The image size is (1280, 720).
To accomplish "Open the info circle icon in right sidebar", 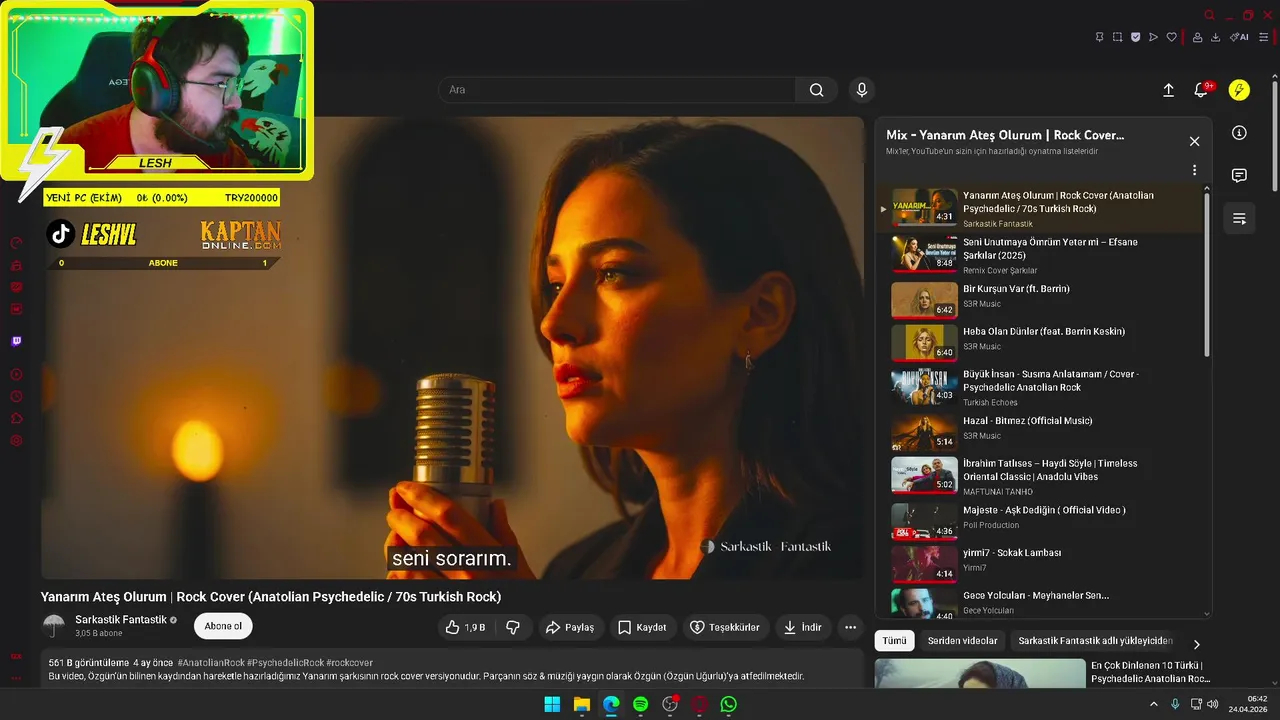I will pyautogui.click(x=1239, y=133).
